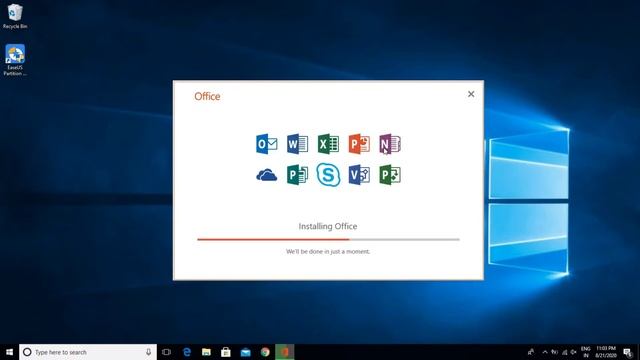Expand the hidden tray icons chevron
640x360 pixels.
[x=545, y=352]
